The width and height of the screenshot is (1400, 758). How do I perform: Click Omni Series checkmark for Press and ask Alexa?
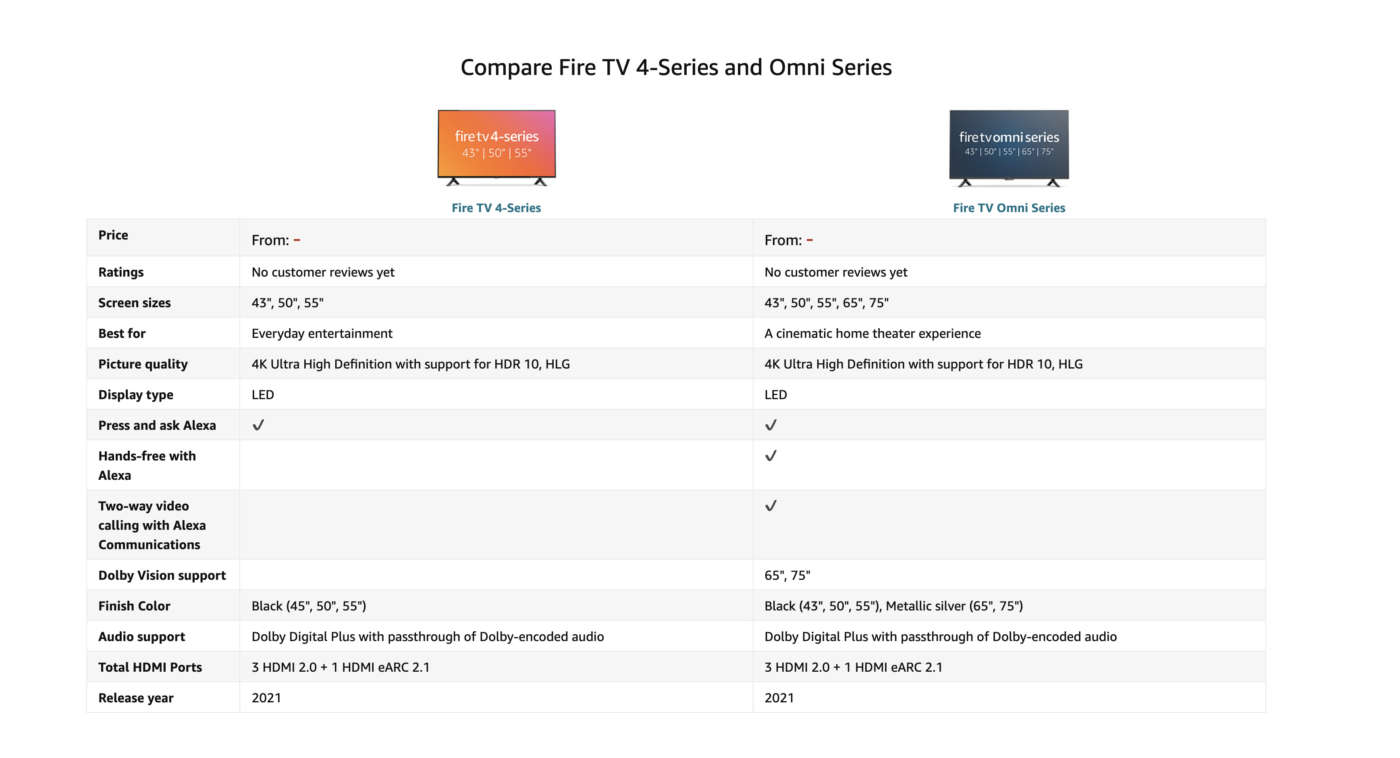click(770, 425)
